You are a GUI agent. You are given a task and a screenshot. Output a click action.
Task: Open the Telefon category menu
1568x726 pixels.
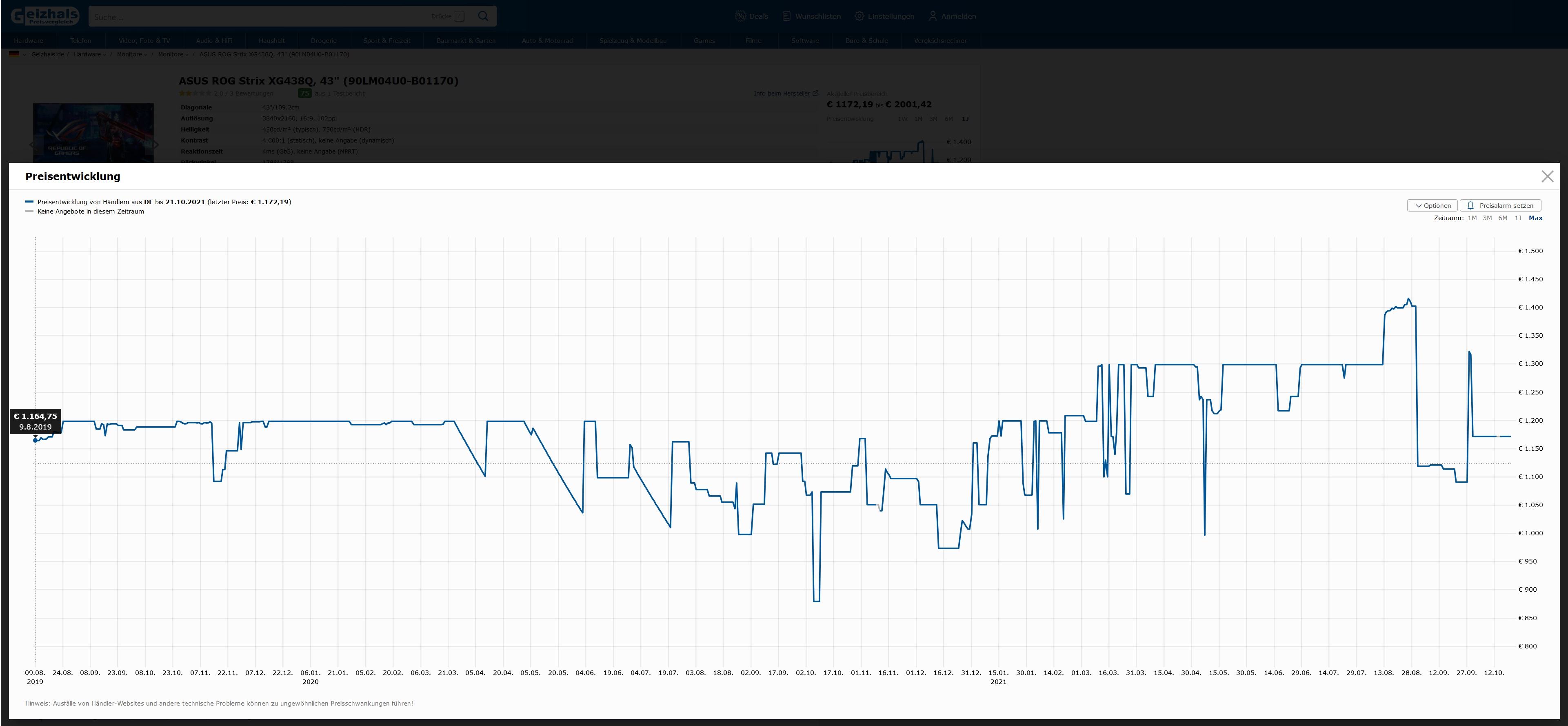click(80, 41)
